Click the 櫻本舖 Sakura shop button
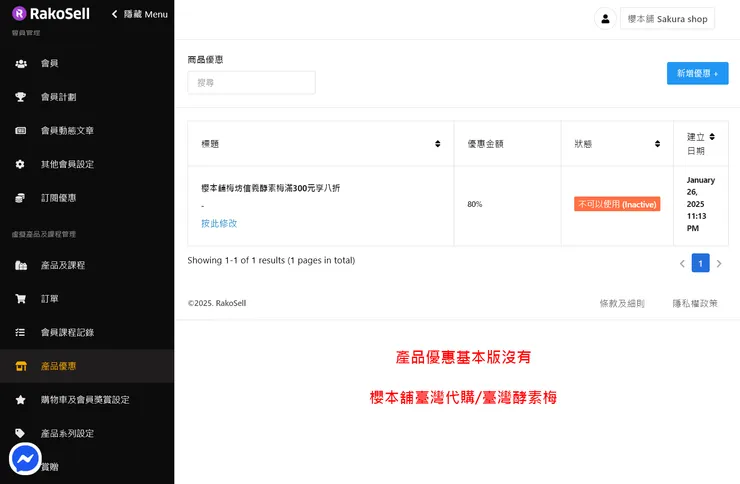The height and width of the screenshot is (484, 740). [x=667, y=19]
